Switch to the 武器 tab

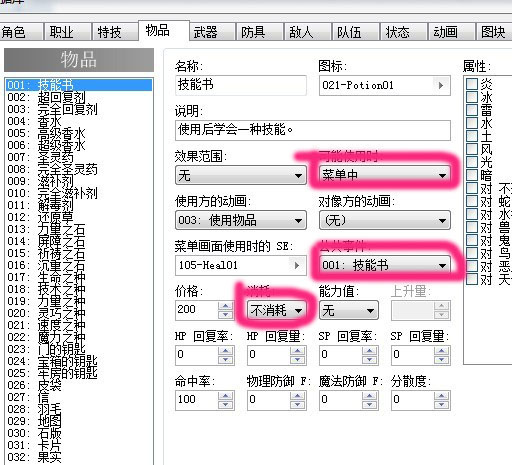pos(212,32)
